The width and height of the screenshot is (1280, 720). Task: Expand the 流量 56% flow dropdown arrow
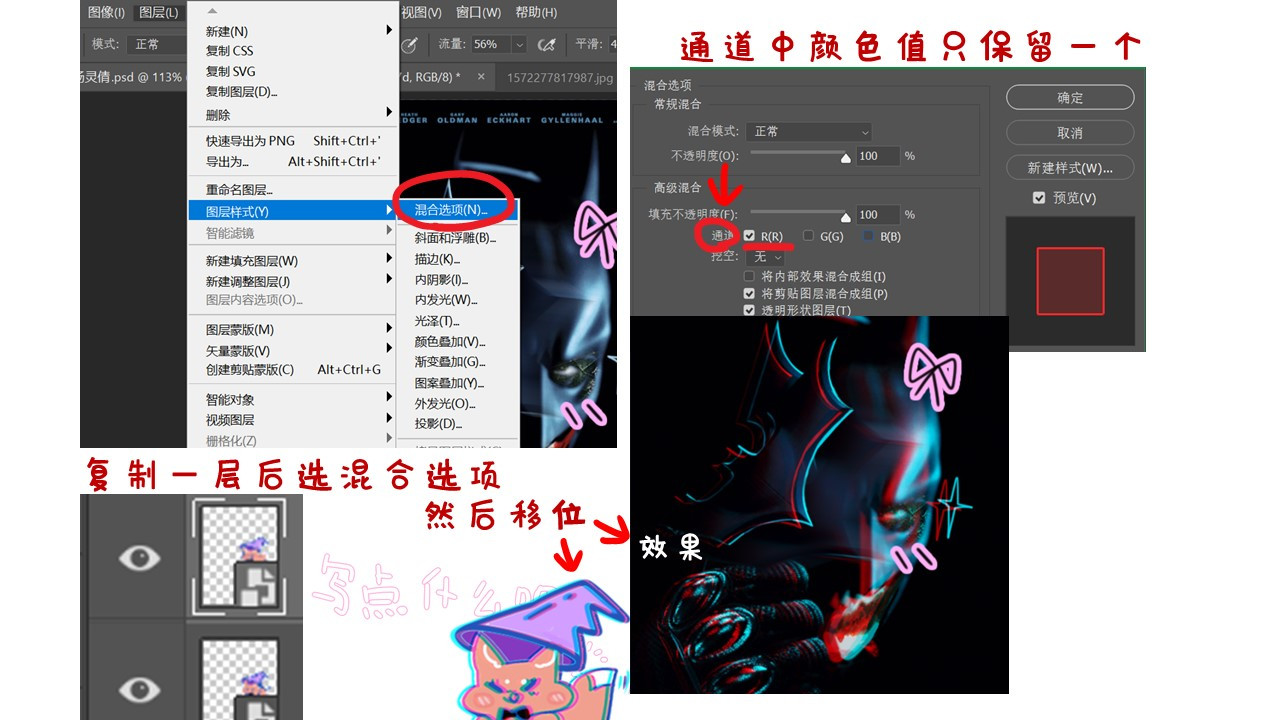pyautogui.click(x=519, y=45)
